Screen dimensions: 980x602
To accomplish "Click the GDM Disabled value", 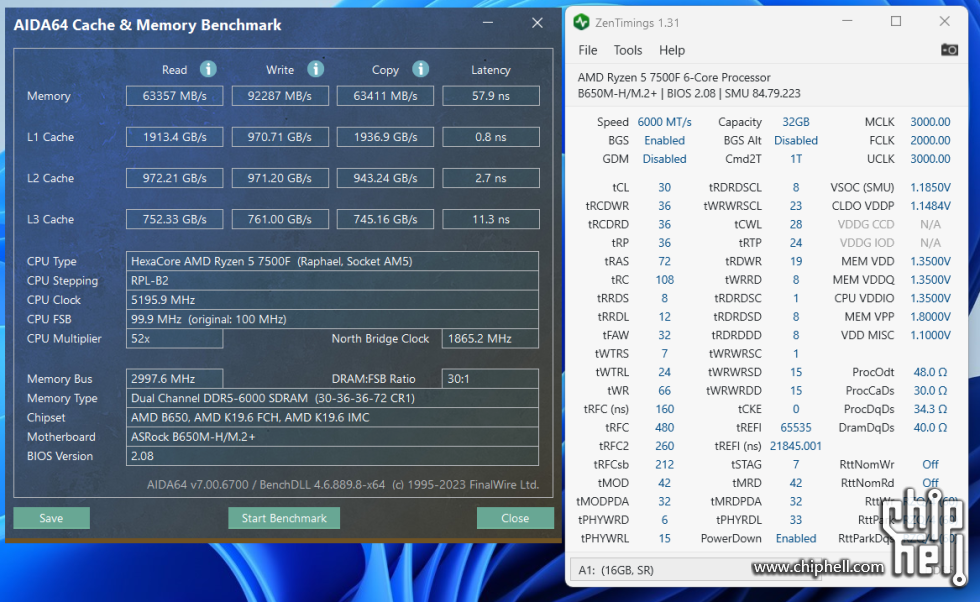I will [x=664, y=159].
